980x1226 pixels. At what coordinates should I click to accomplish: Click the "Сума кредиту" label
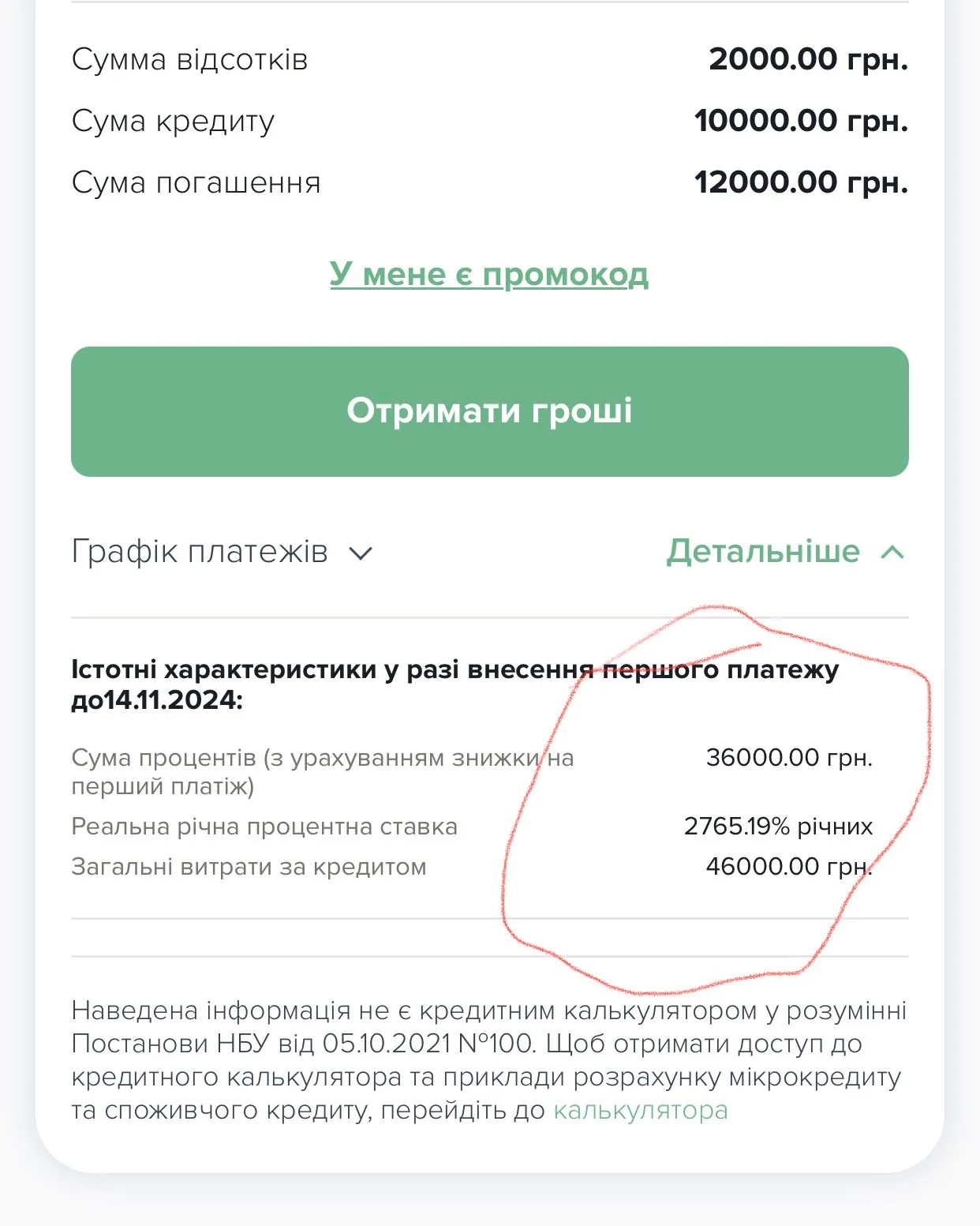point(173,122)
